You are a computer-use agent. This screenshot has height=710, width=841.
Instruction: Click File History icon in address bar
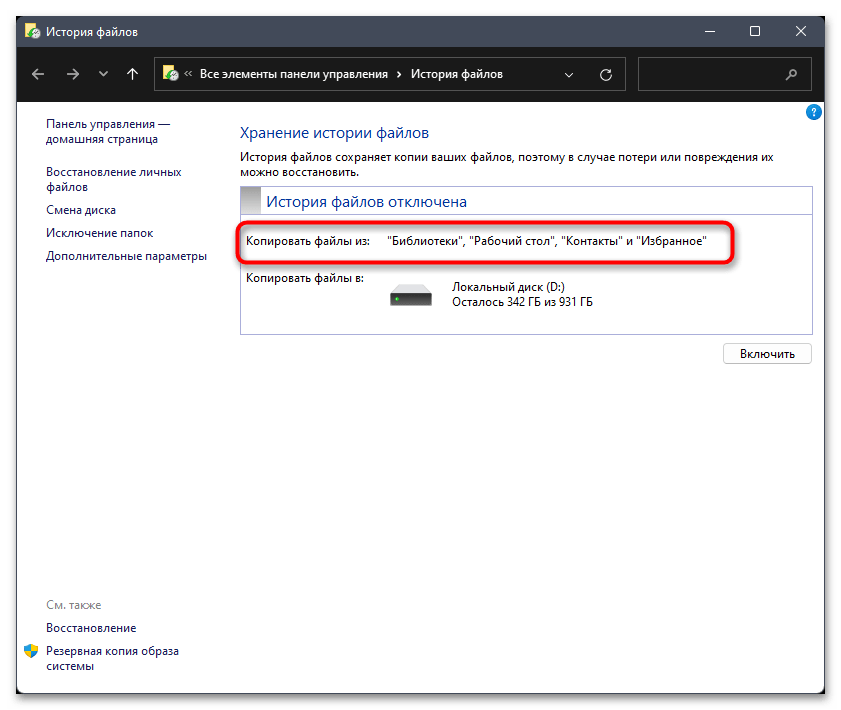coord(171,74)
